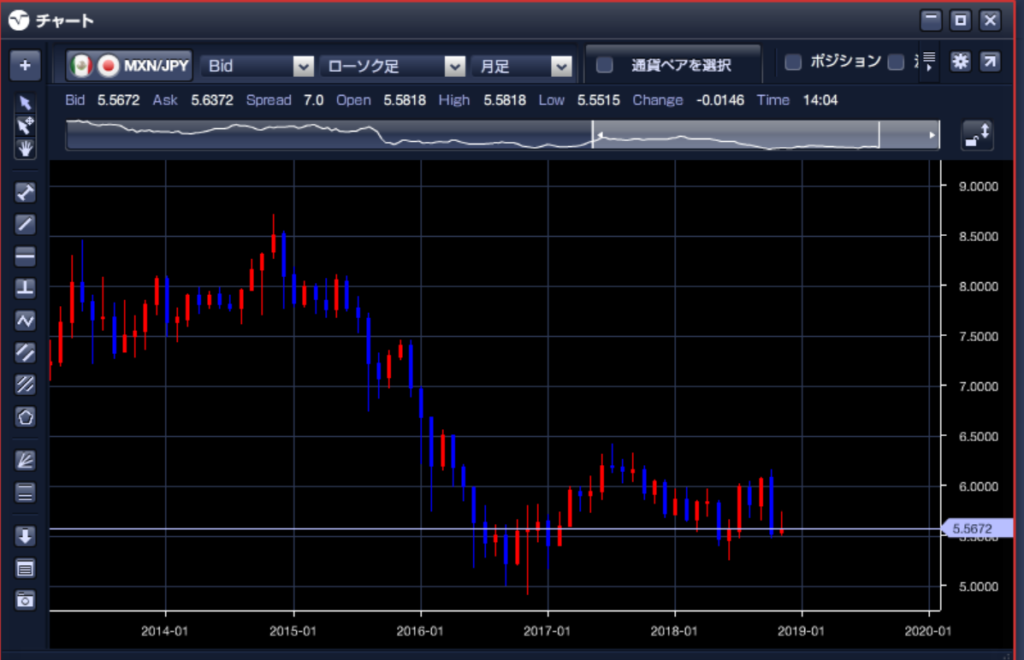Click the camera snapshot icon
The height and width of the screenshot is (660, 1024).
click(x=25, y=600)
